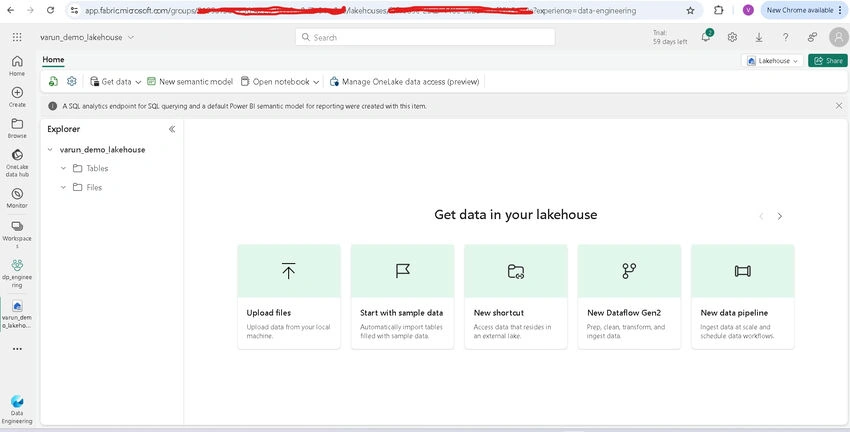The width and height of the screenshot is (850, 432).
Task: Click inside the Search box
Action: pyautogui.click(x=425, y=37)
